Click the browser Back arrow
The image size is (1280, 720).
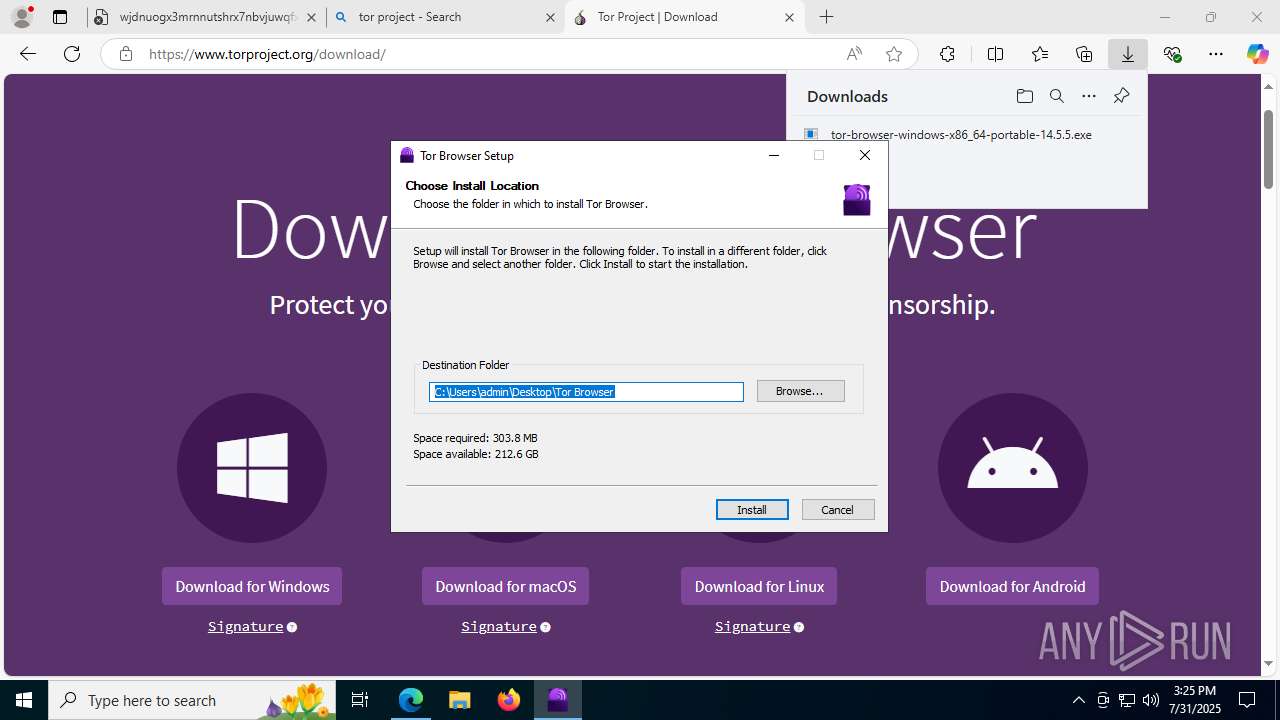point(28,54)
